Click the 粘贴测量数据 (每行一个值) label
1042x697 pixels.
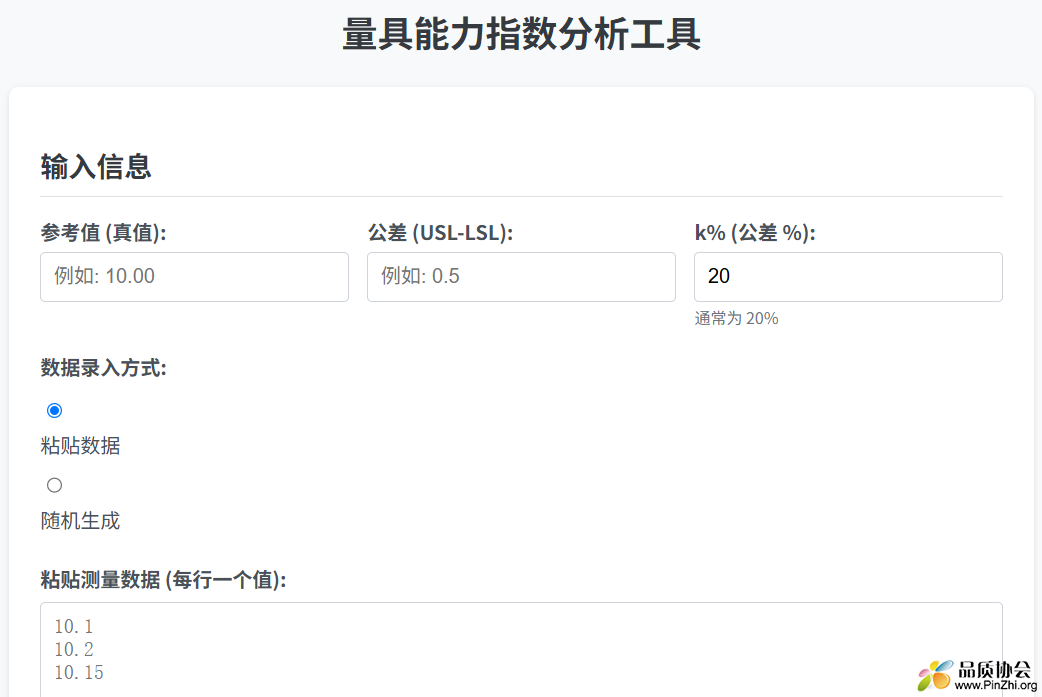tap(163, 579)
